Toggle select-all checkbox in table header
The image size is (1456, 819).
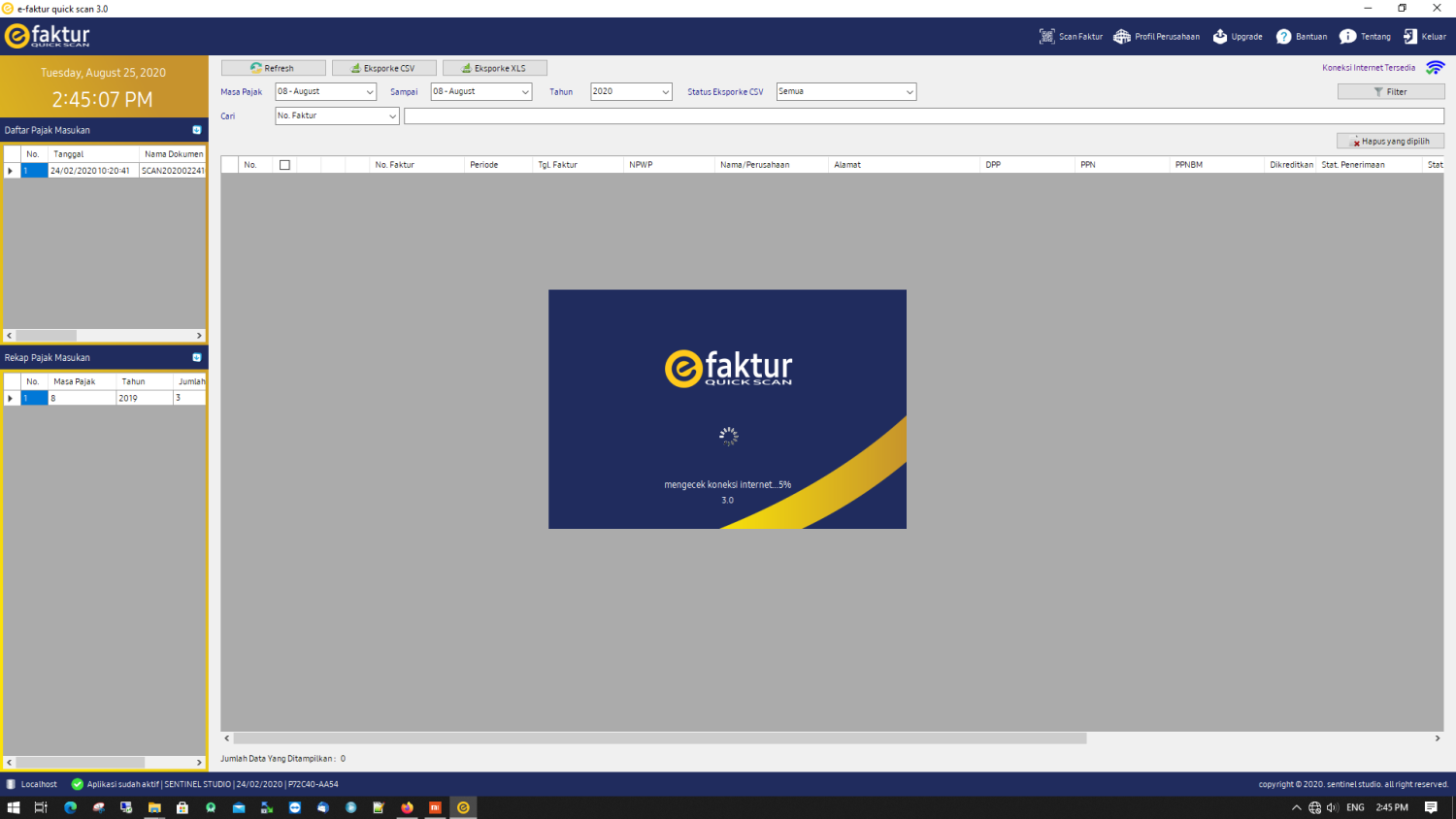tap(284, 165)
